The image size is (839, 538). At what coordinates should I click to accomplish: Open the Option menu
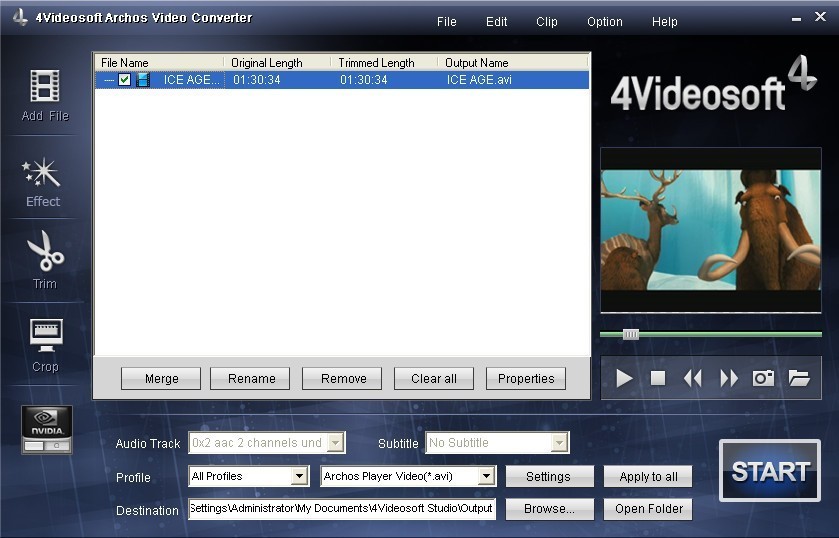(604, 22)
